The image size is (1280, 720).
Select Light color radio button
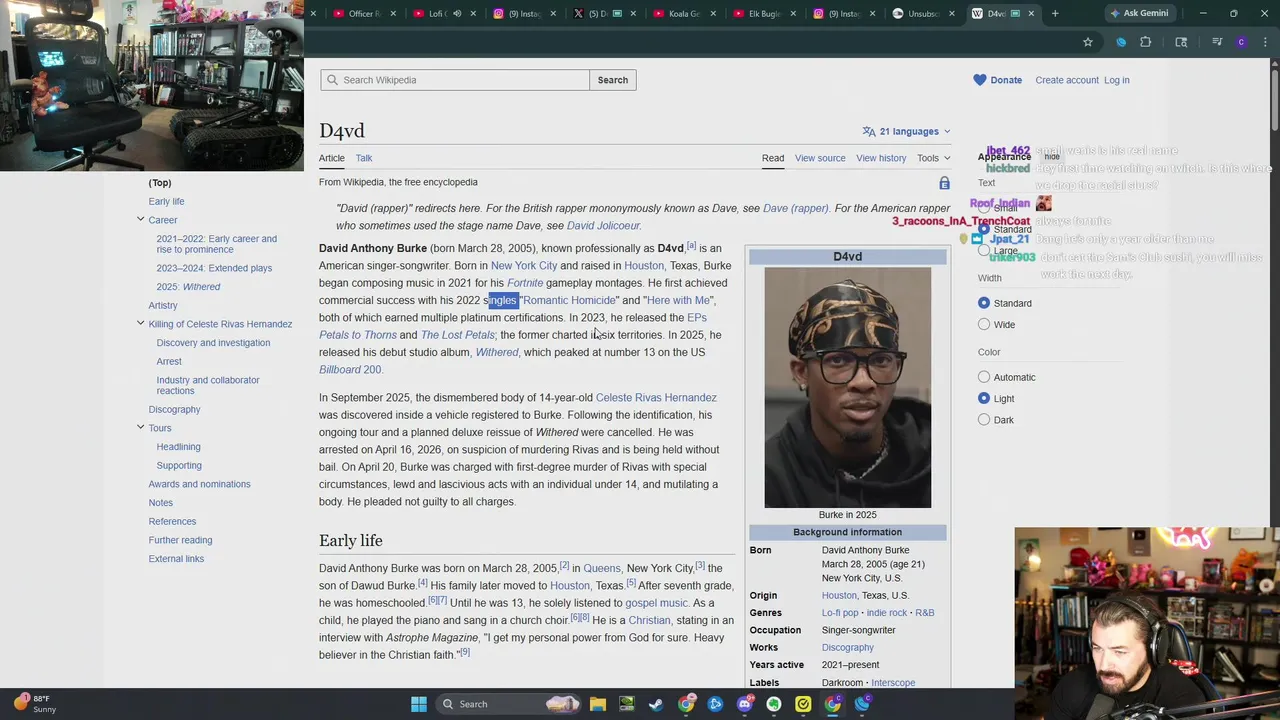(x=984, y=398)
